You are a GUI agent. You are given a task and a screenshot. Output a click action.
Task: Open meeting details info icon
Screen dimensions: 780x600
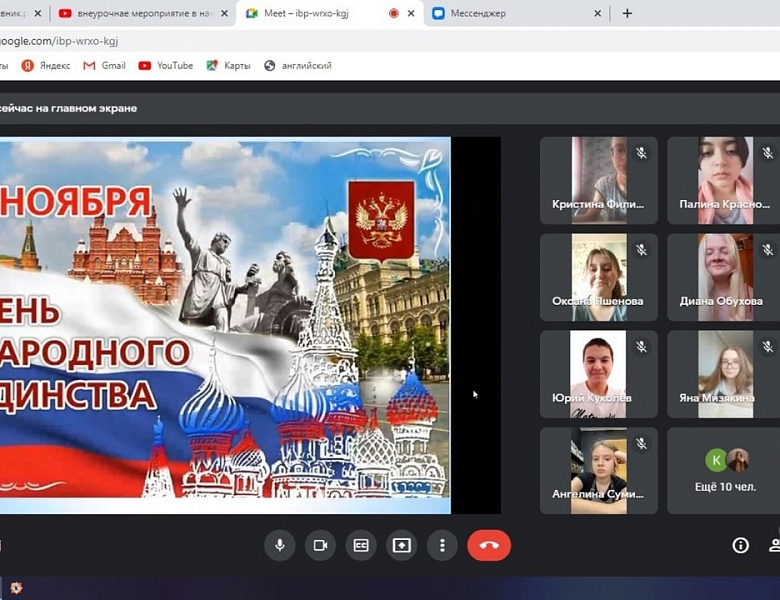(740, 545)
